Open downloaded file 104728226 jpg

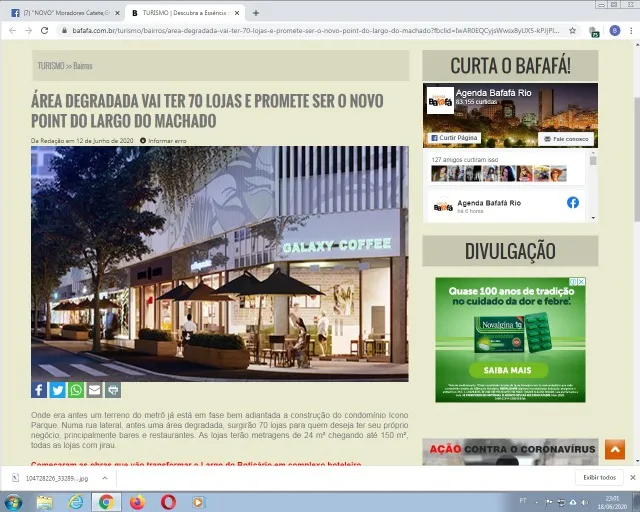57,478
